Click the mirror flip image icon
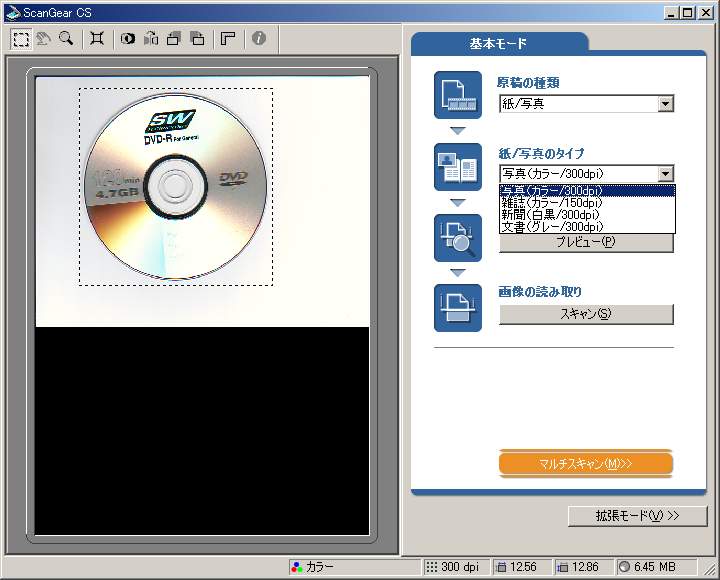 tap(151, 39)
